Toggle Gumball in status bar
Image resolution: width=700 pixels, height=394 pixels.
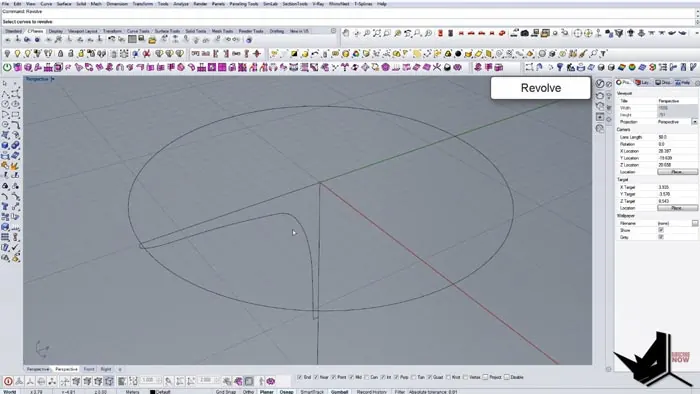coord(339,392)
